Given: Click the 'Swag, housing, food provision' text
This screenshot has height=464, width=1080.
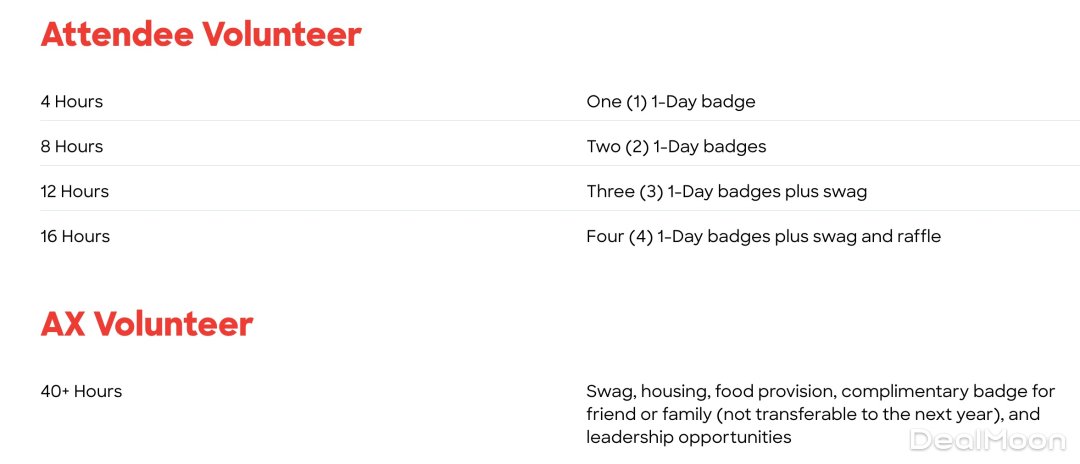Looking at the screenshot, I should (x=699, y=391).
